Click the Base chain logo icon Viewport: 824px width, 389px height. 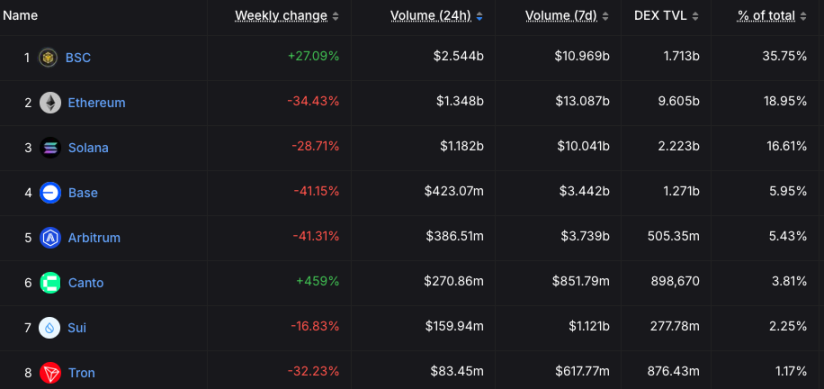pos(50,192)
